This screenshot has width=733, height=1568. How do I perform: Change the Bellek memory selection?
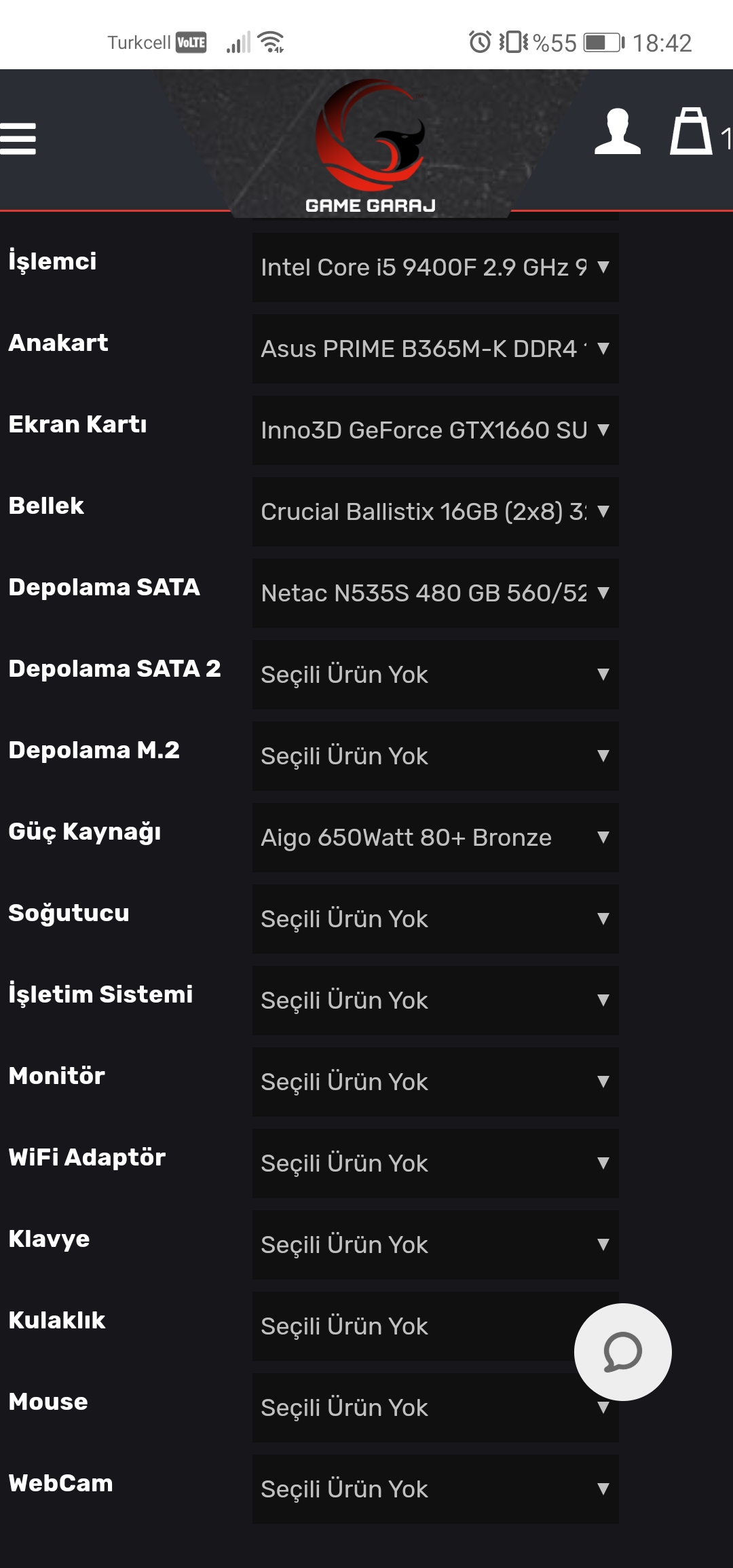click(435, 512)
